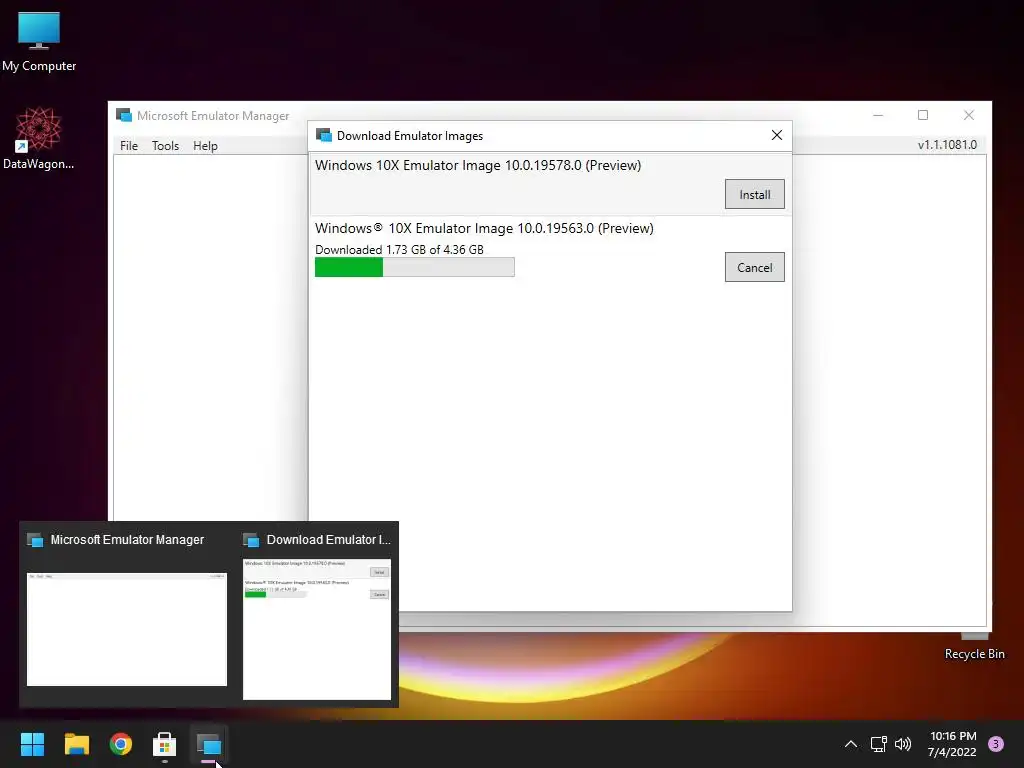
Task: Click the Microsoft Emulator Manager window icon
Action: pyautogui.click(x=124, y=116)
